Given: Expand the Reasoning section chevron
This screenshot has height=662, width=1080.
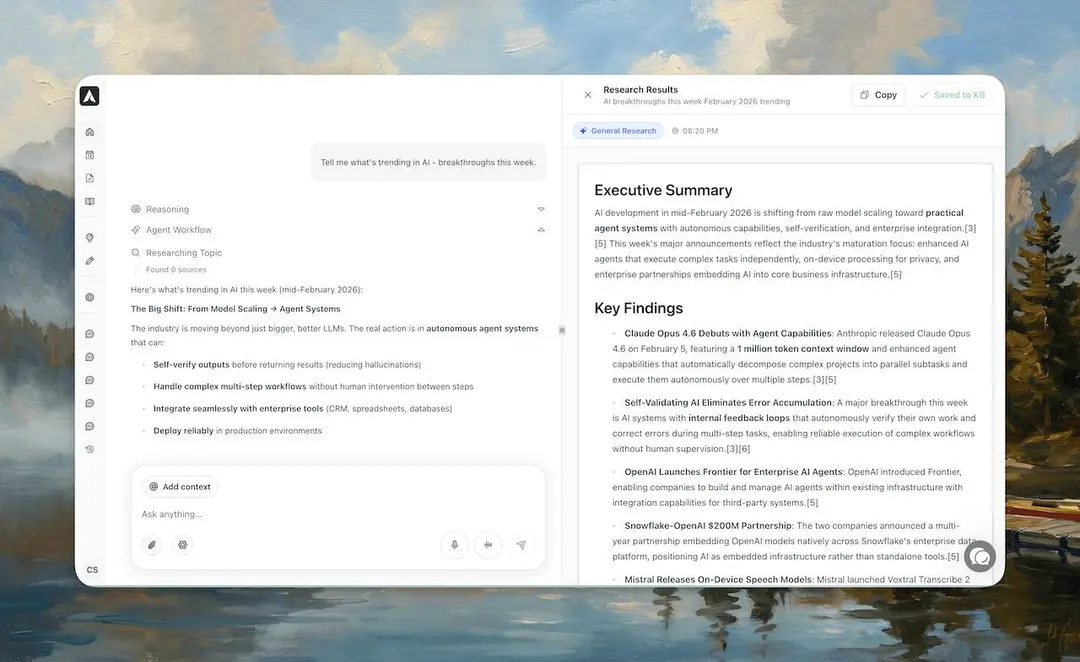Looking at the screenshot, I should pyautogui.click(x=541, y=209).
